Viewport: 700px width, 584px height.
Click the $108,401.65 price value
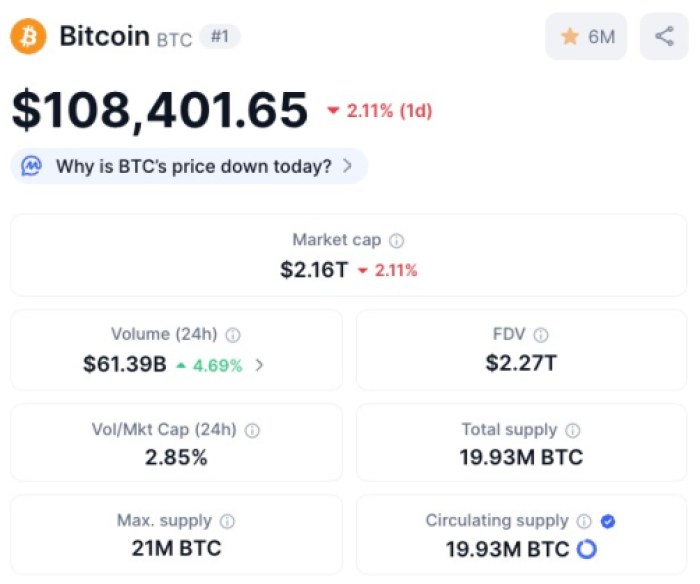pyautogui.click(x=160, y=110)
